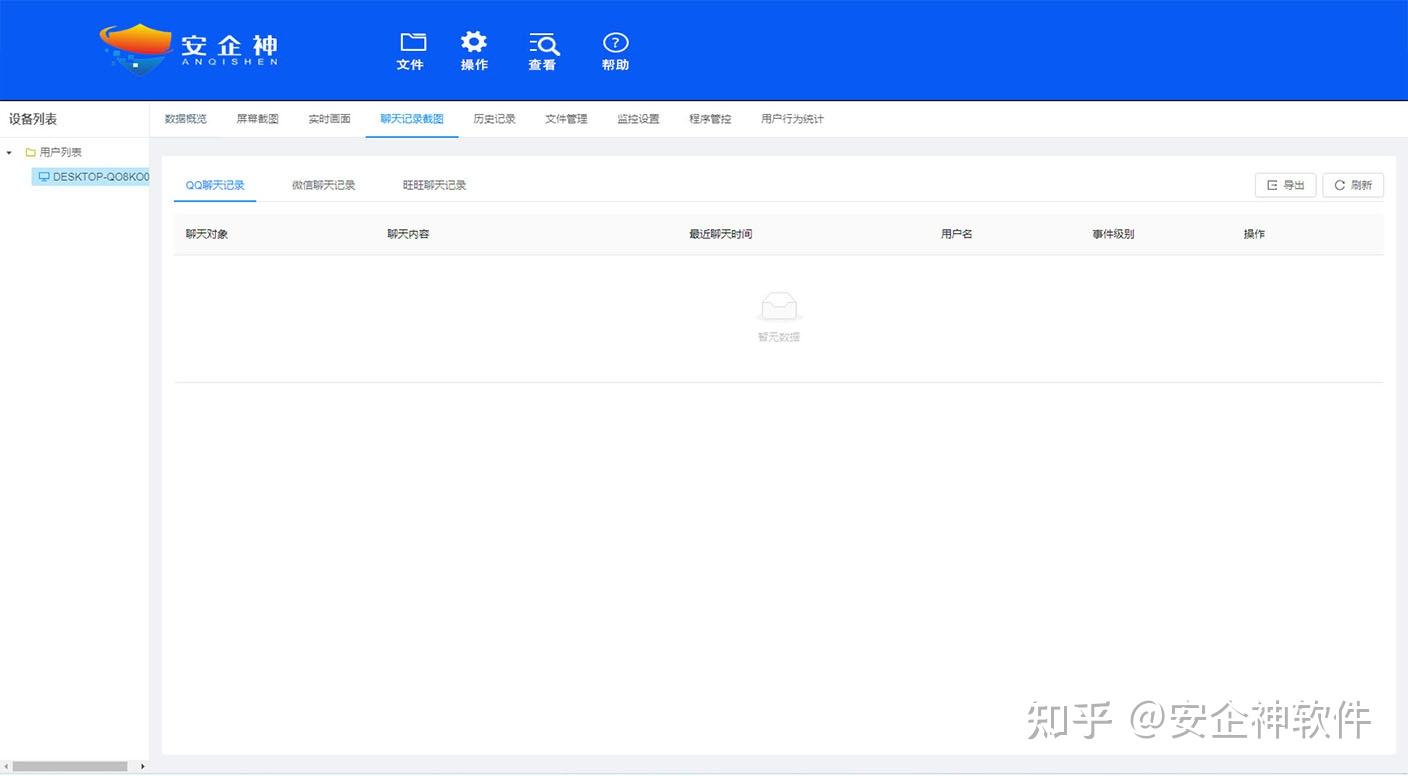Click the 事件级别 column header
Screen dimensions: 1408x776
coord(1113,234)
